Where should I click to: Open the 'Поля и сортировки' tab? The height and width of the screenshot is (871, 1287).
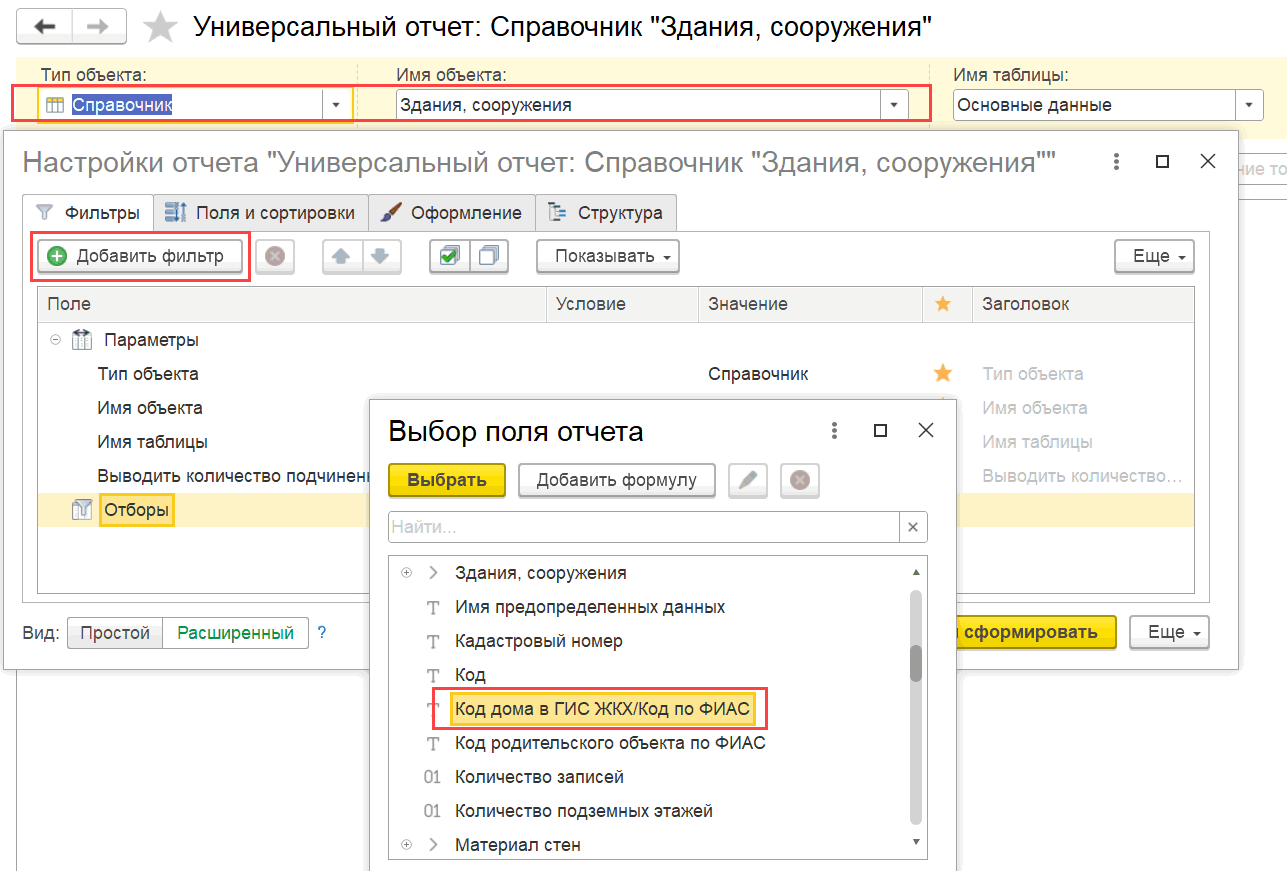pos(260,212)
